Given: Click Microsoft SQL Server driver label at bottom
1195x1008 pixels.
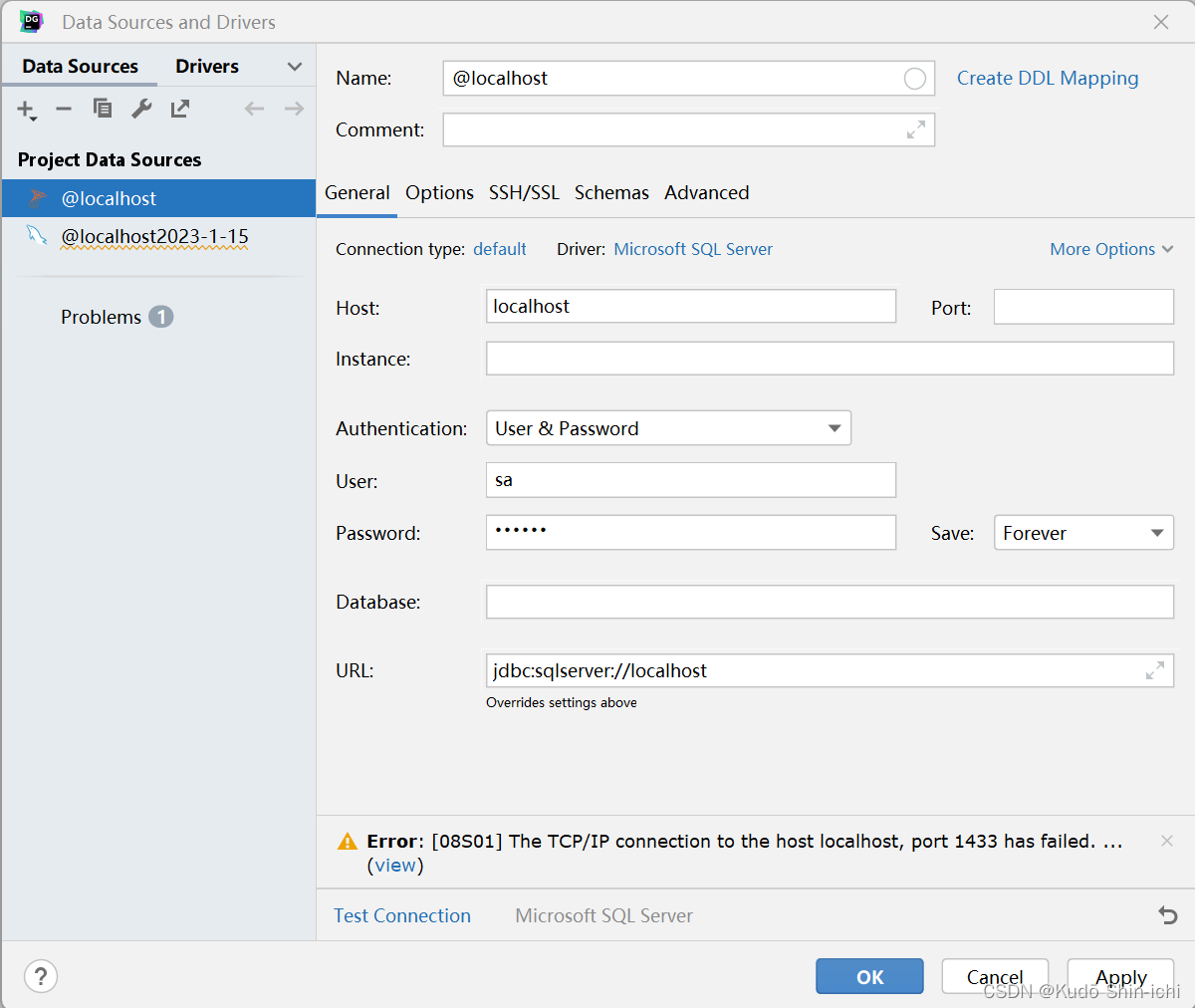Looking at the screenshot, I should [x=603, y=915].
